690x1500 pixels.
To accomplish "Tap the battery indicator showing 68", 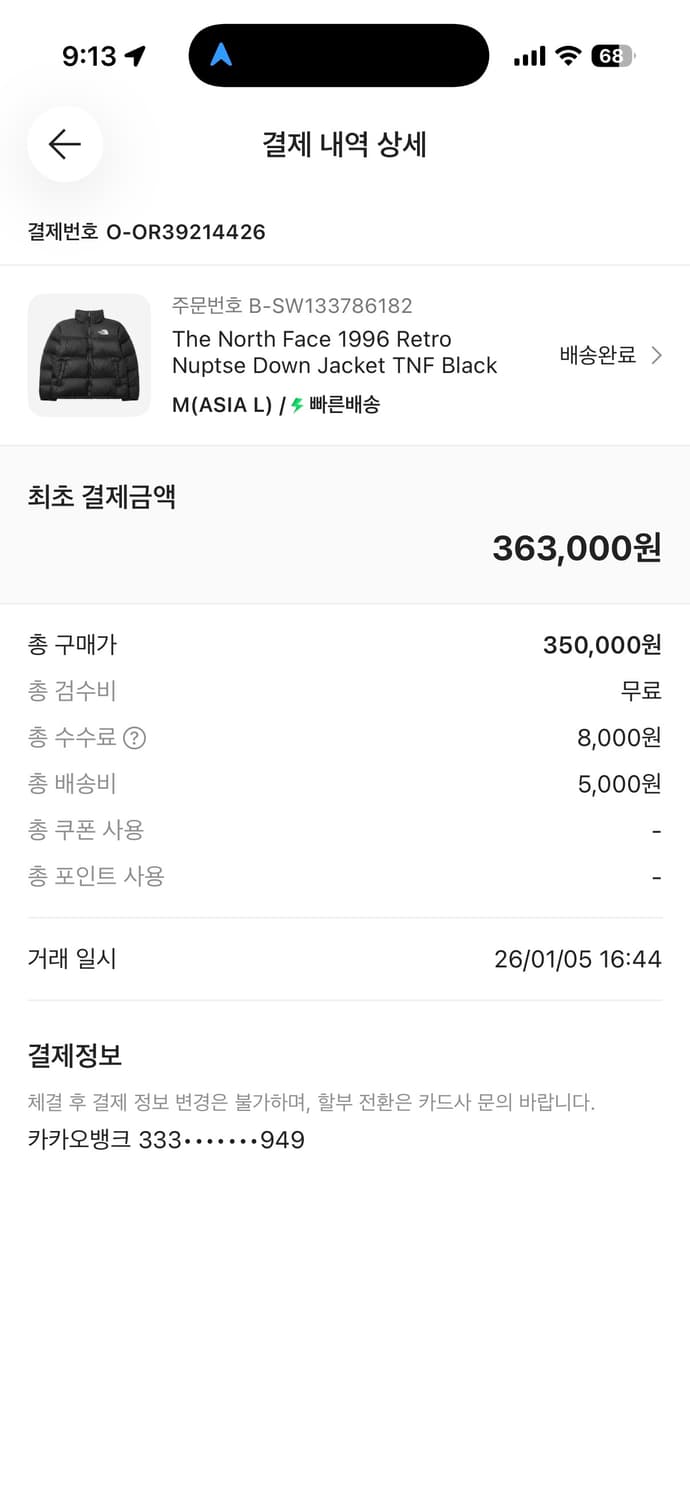I will 611,56.
